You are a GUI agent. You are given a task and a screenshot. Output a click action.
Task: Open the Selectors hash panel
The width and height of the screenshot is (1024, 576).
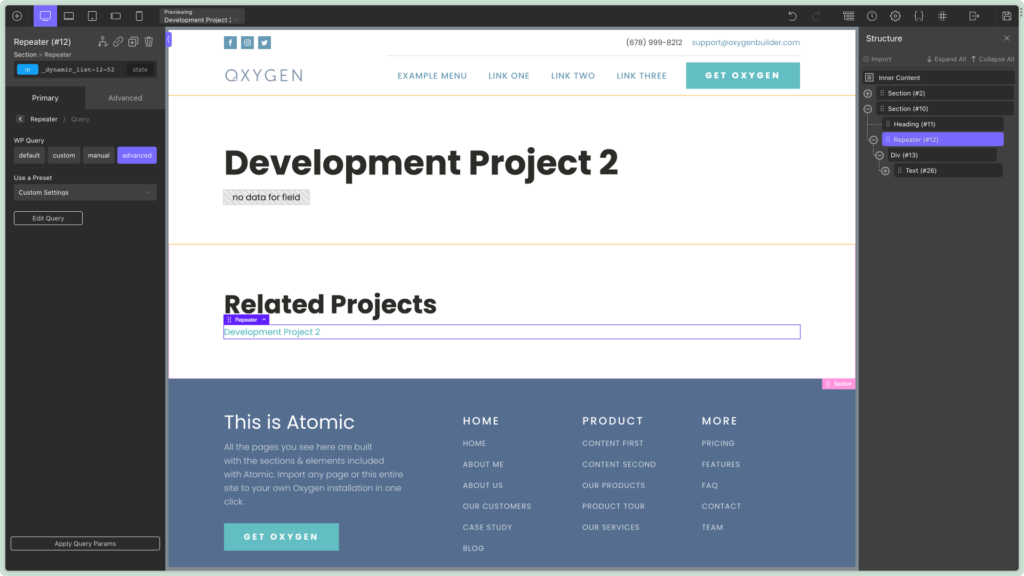click(942, 16)
